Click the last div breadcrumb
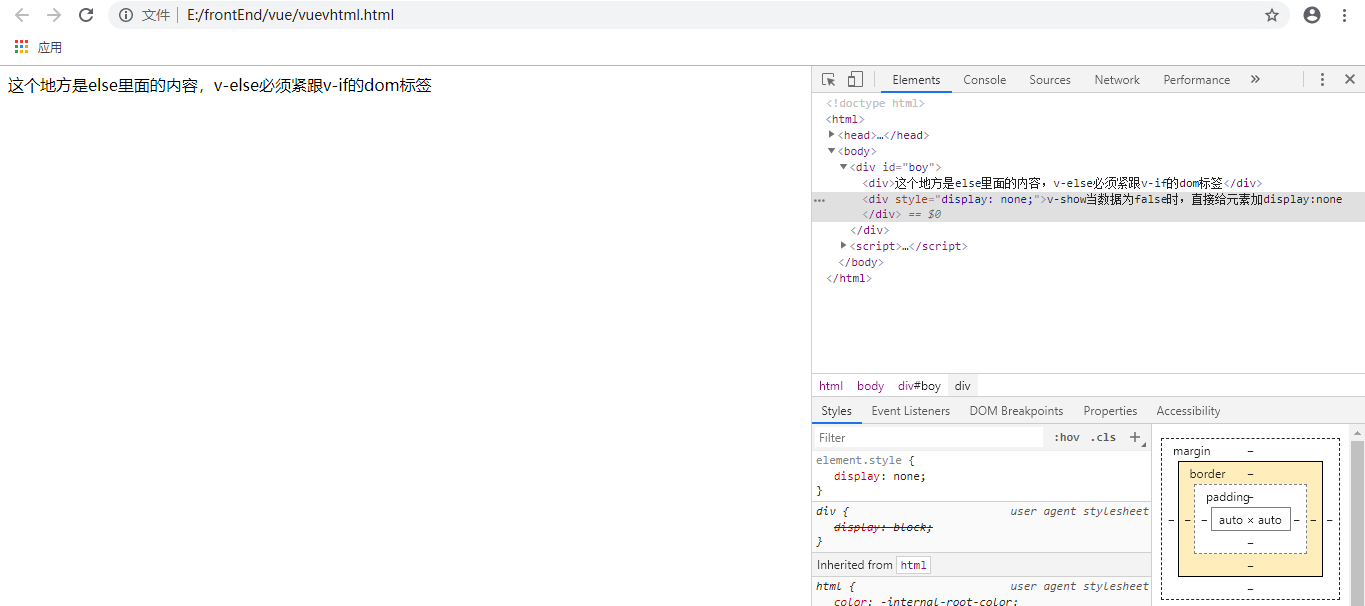The height and width of the screenshot is (606, 1365). (x=962, y=386)
